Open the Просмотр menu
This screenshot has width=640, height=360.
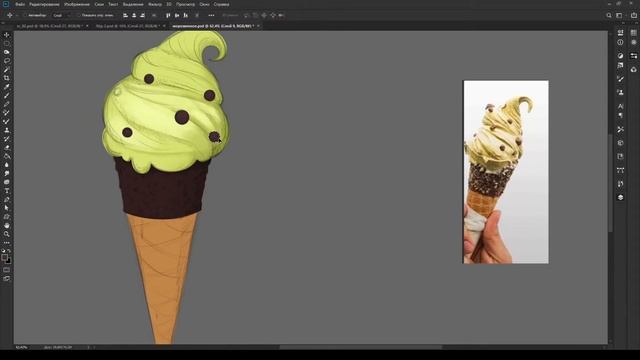pos(185,4)
